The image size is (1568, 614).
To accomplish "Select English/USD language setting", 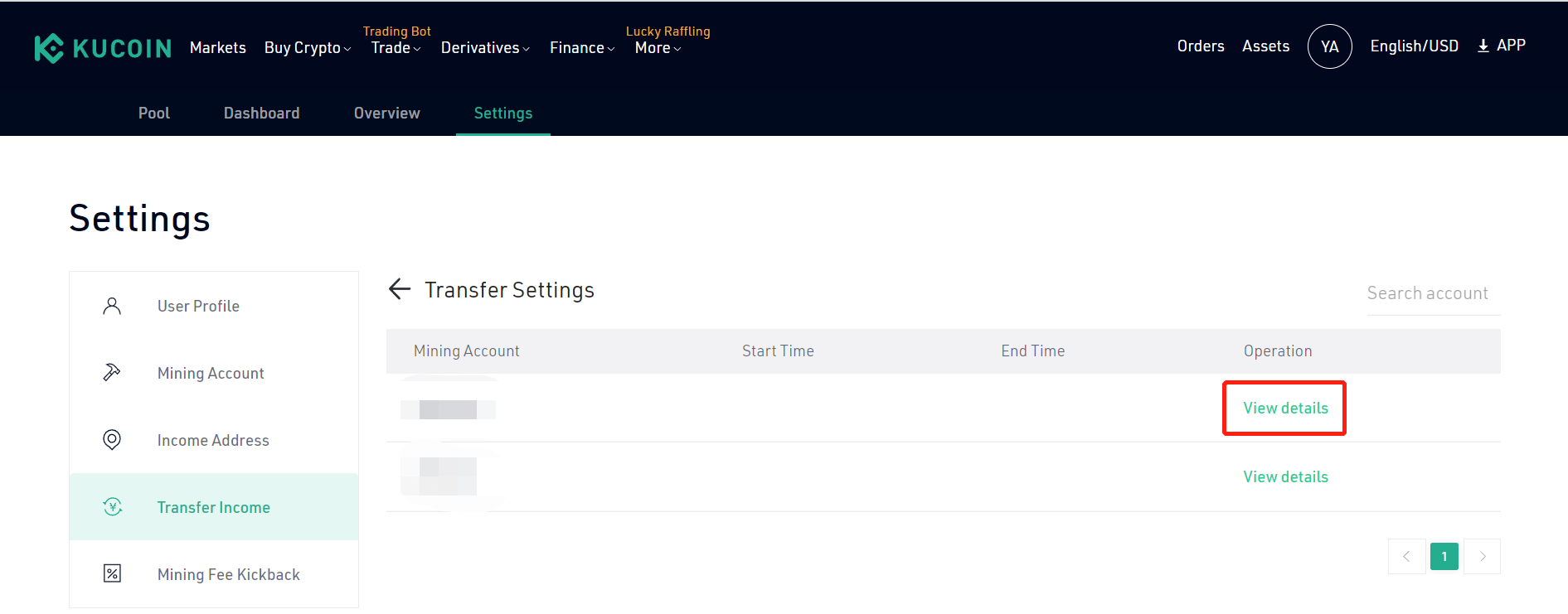I will point(1415,46).
